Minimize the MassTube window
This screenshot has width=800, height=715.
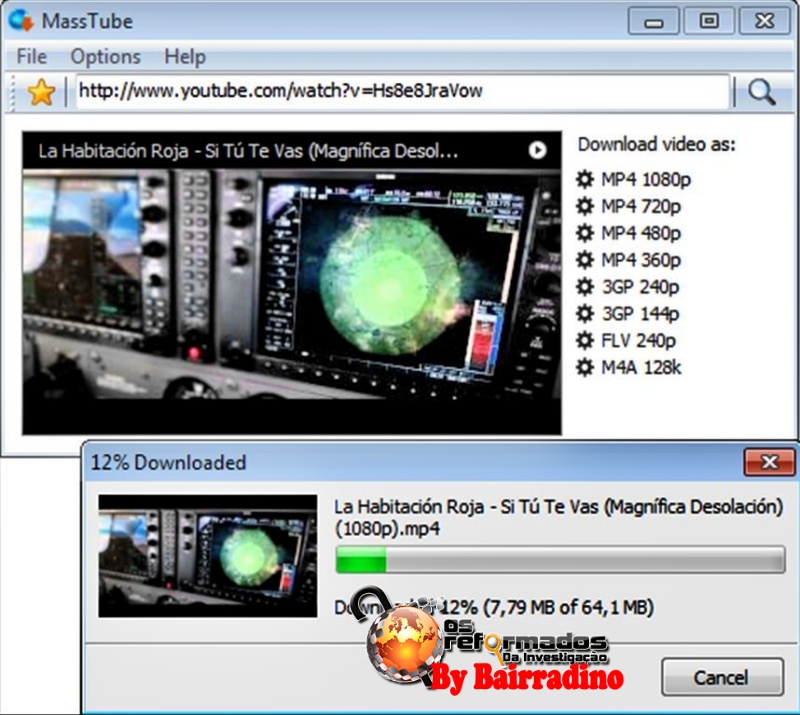653,21
